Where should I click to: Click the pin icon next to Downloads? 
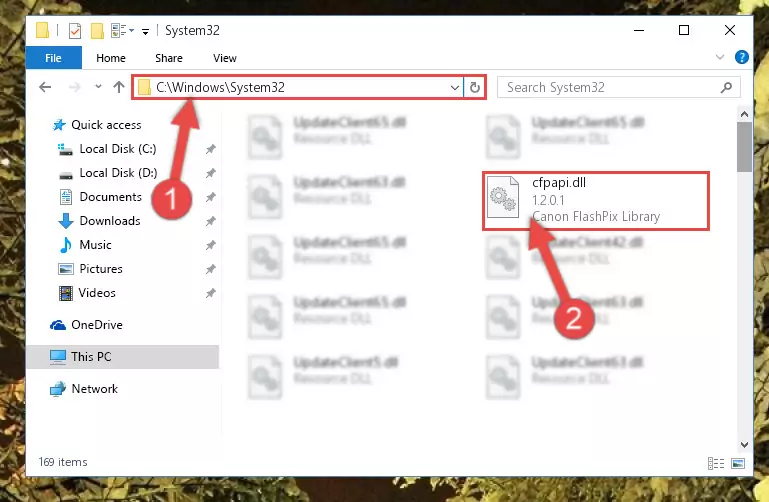click(210, 221)
